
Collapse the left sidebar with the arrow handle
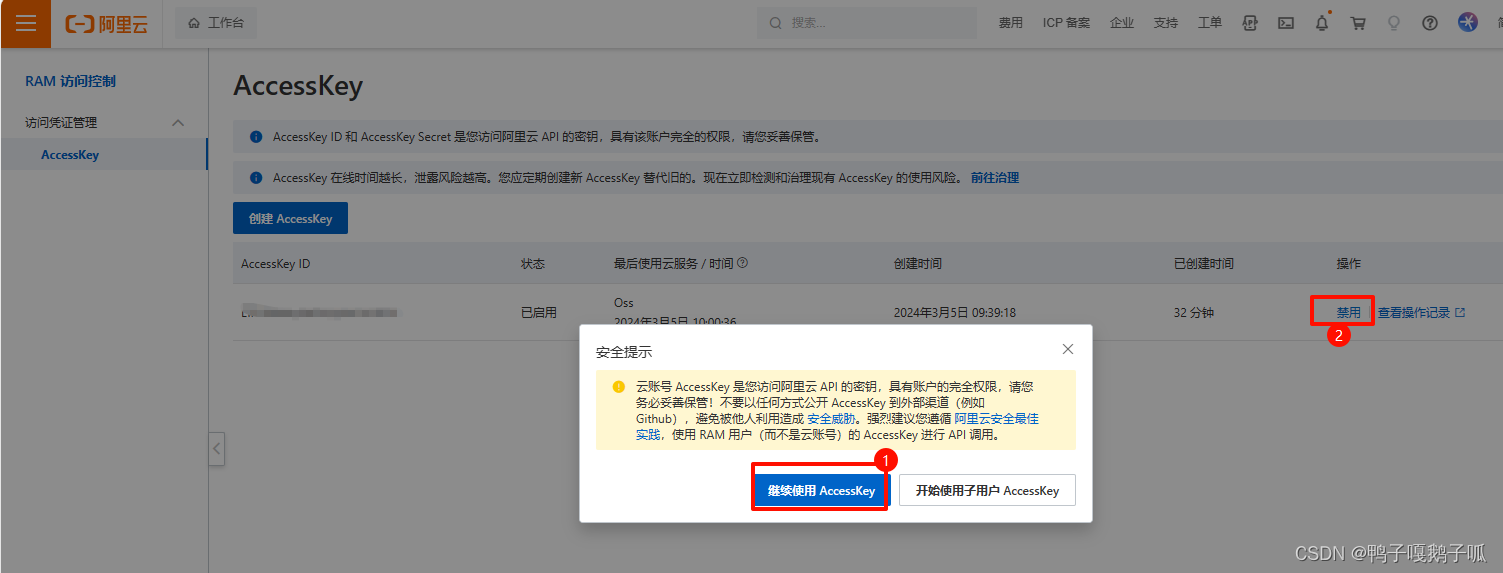[217, 449]
